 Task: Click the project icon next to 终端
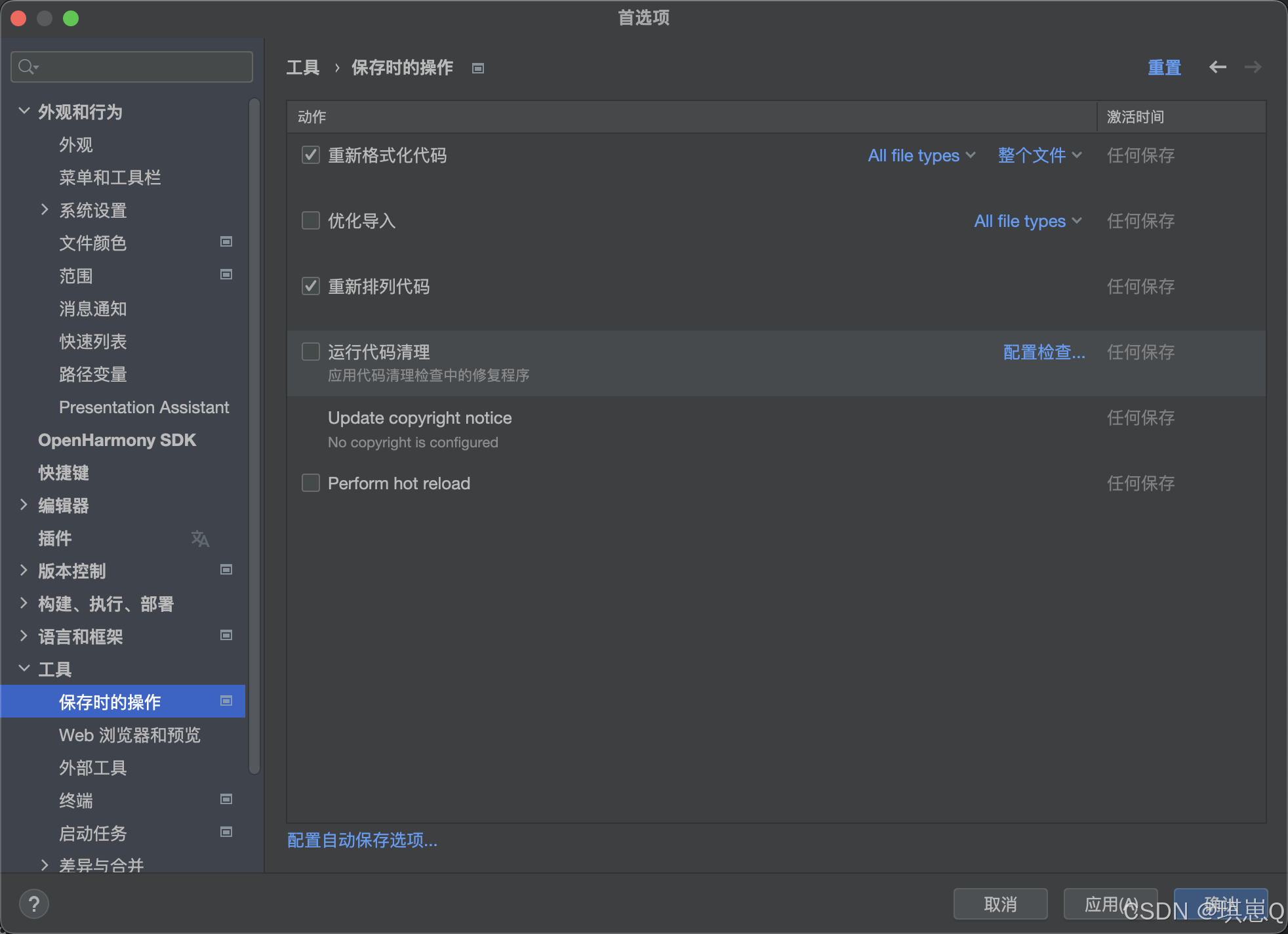(x=226, y=800)
